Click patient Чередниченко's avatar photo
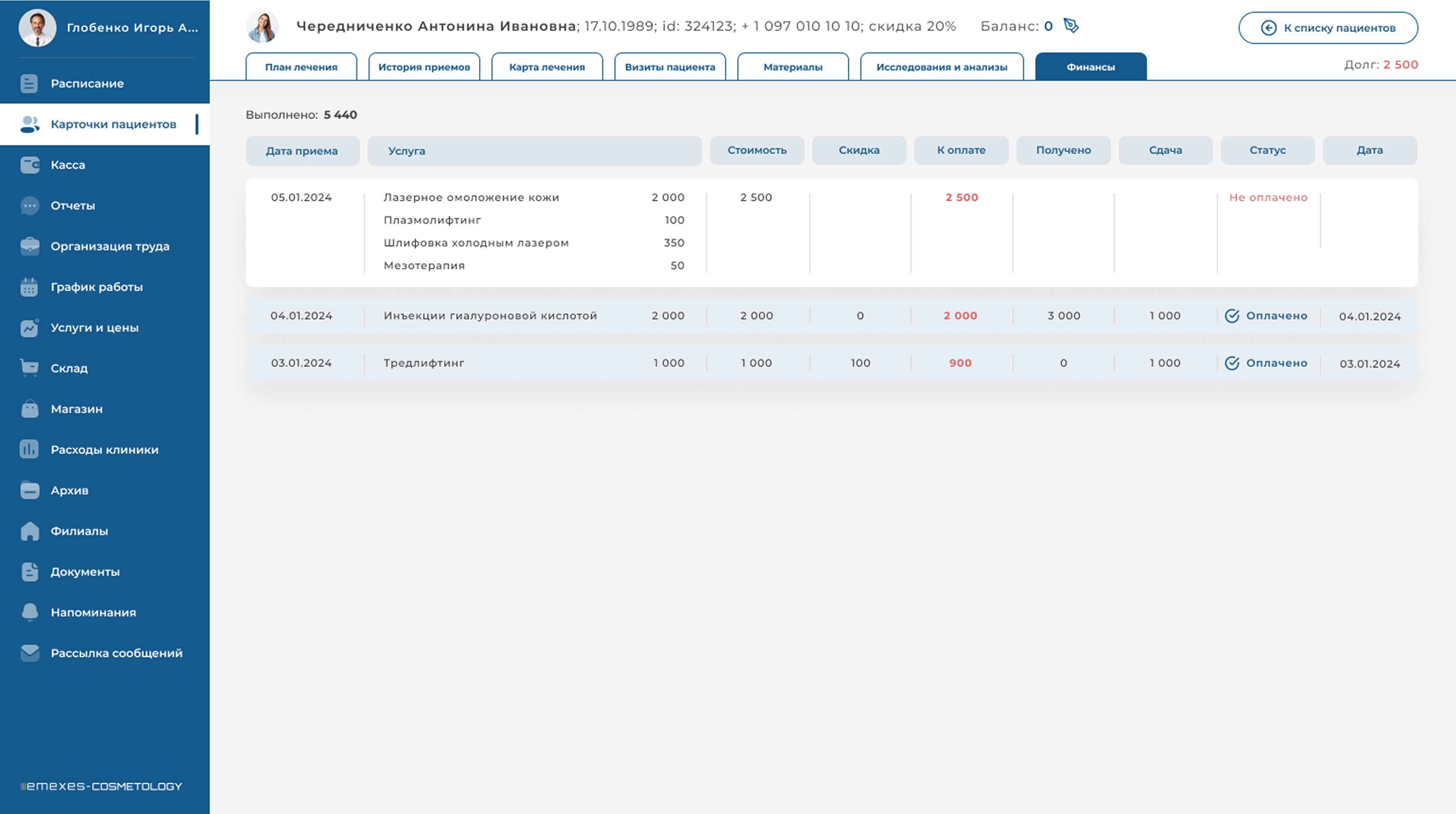This screenshot has width=1456, height=814. click(262, 27)
